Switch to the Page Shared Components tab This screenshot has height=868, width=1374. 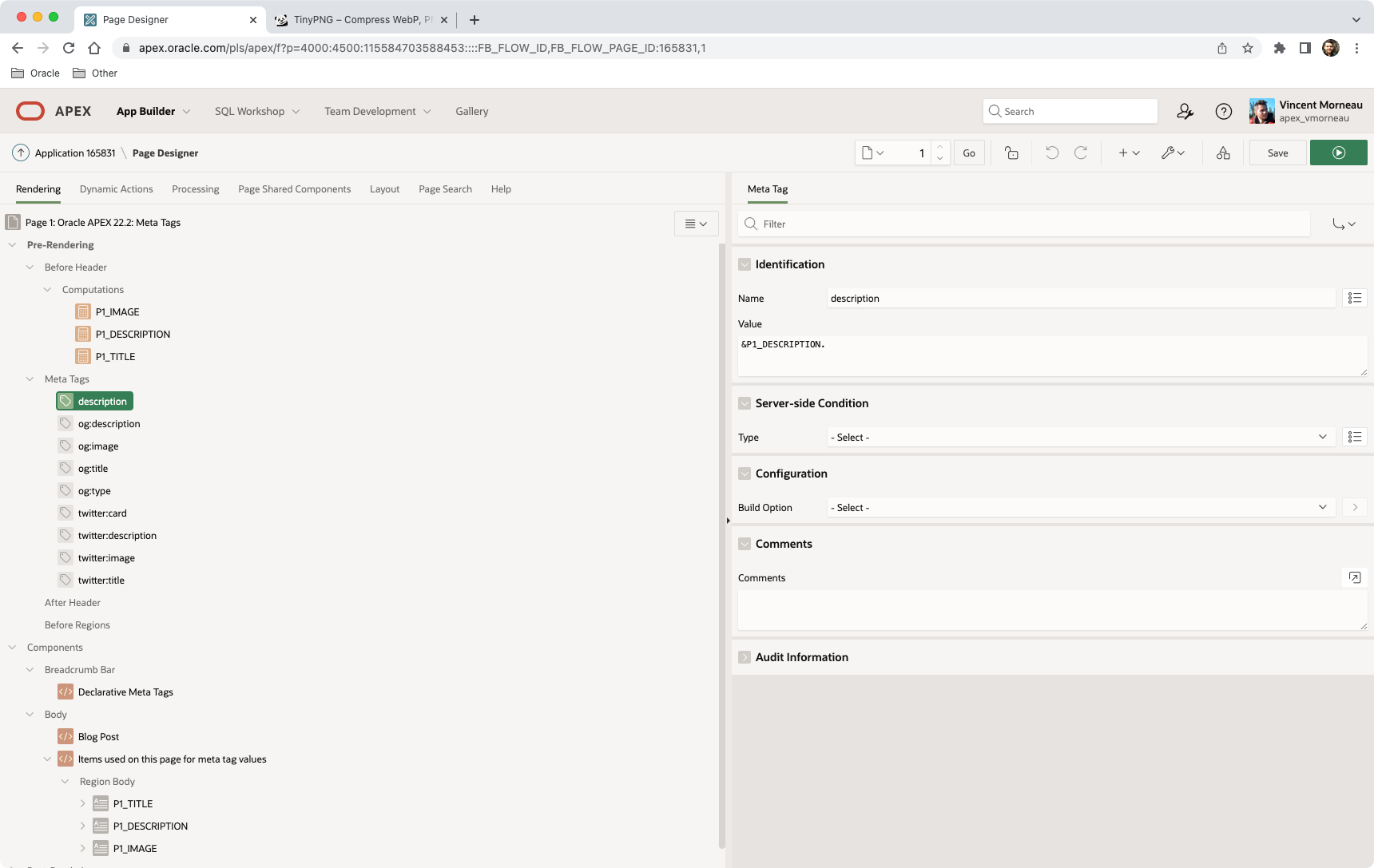295,189
